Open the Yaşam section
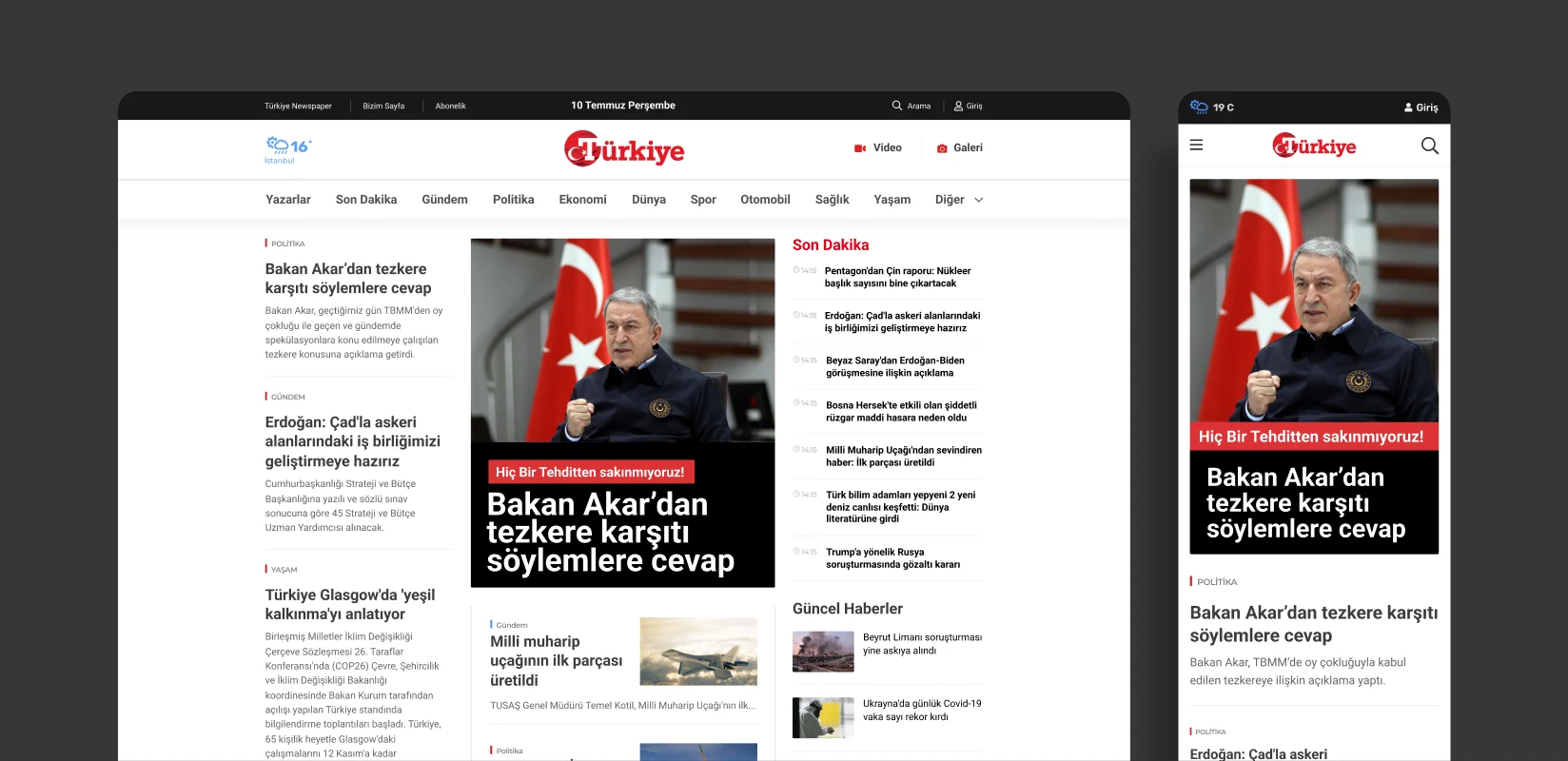 [892, 200]
